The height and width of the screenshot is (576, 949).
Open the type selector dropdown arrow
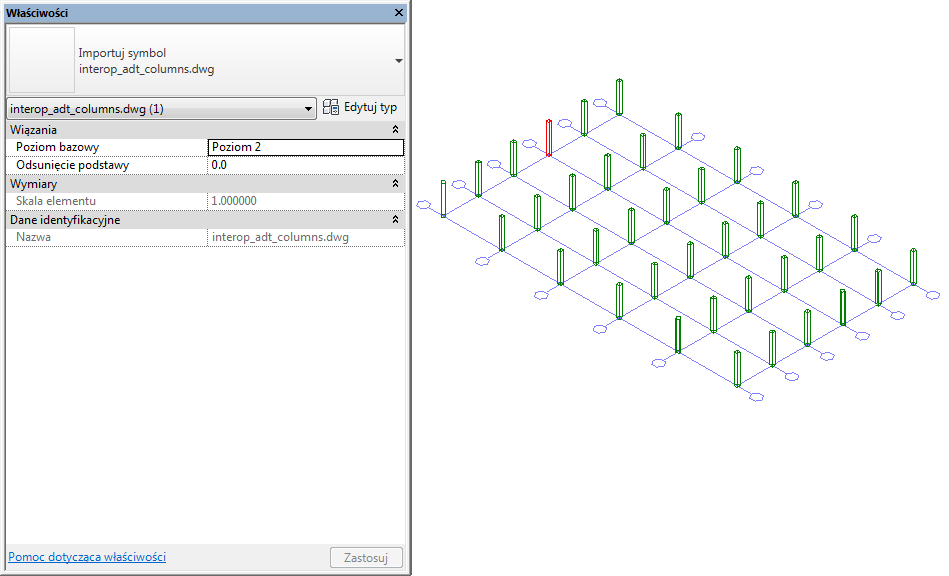(x=398, y=61)
